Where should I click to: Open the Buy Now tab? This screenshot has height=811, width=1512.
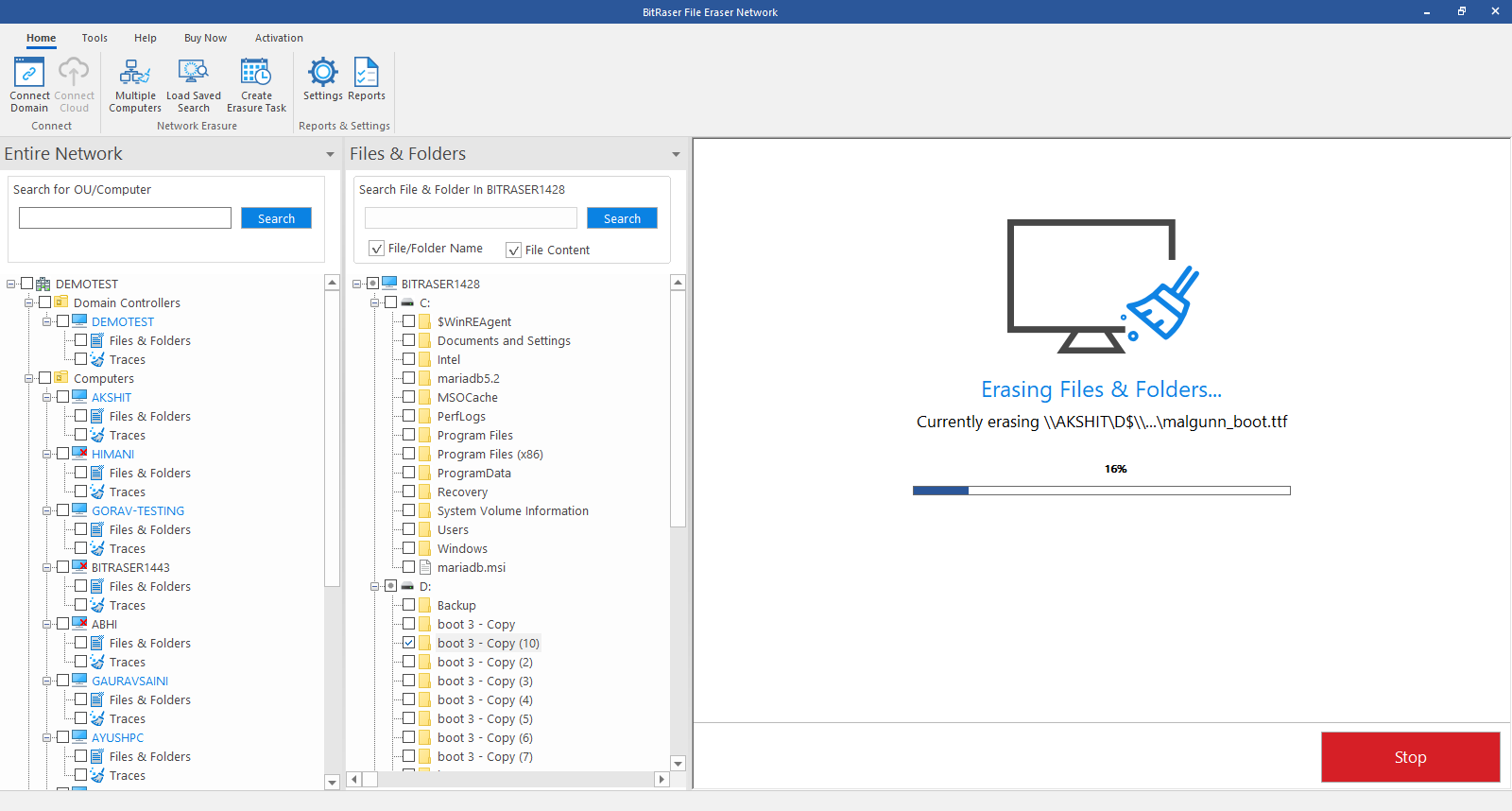coord(205,38)
